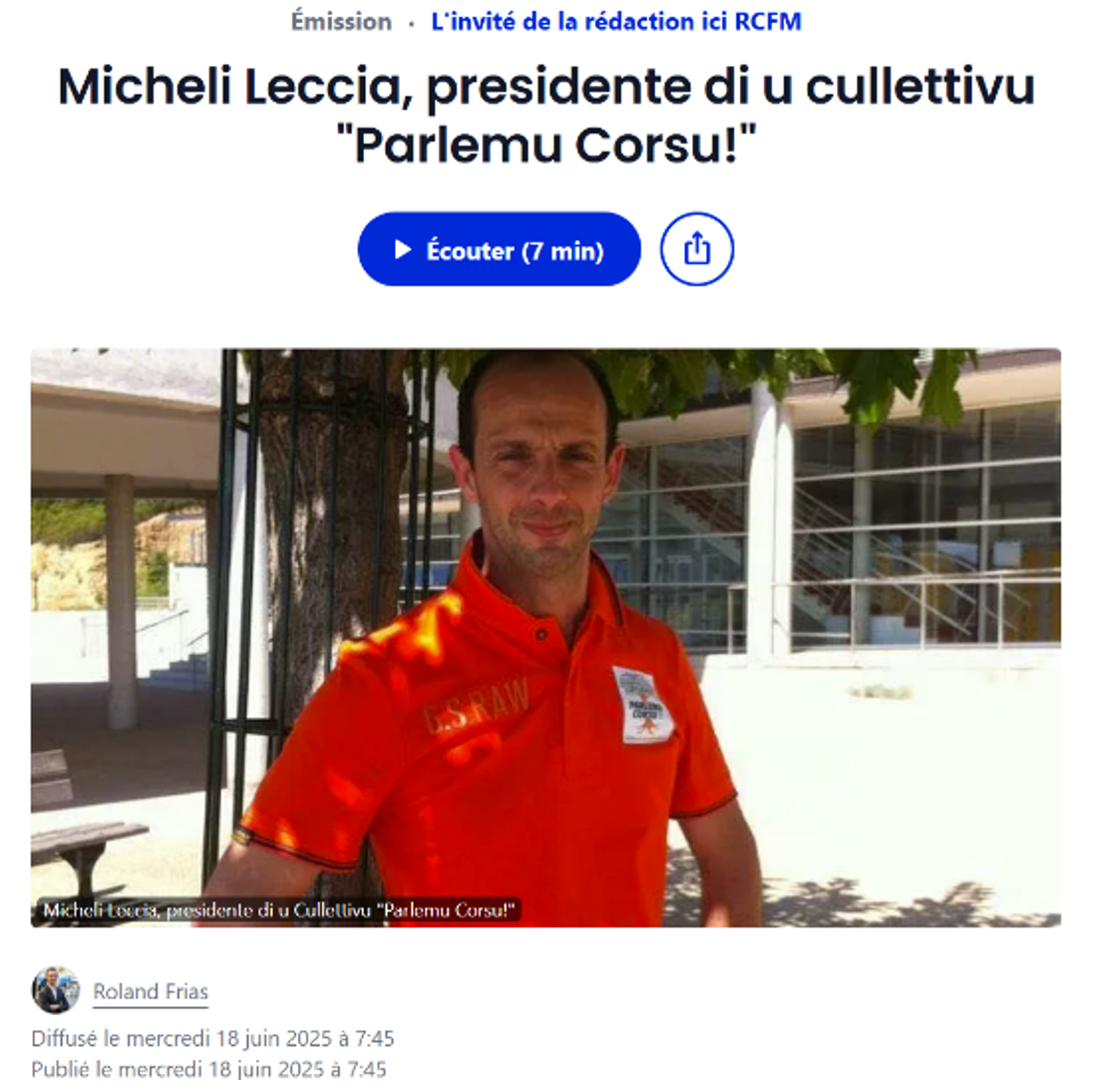Screen dimensions: 1099x1092
Task: Click the dot separator after Émission
Action: click(x=412, y=24)
